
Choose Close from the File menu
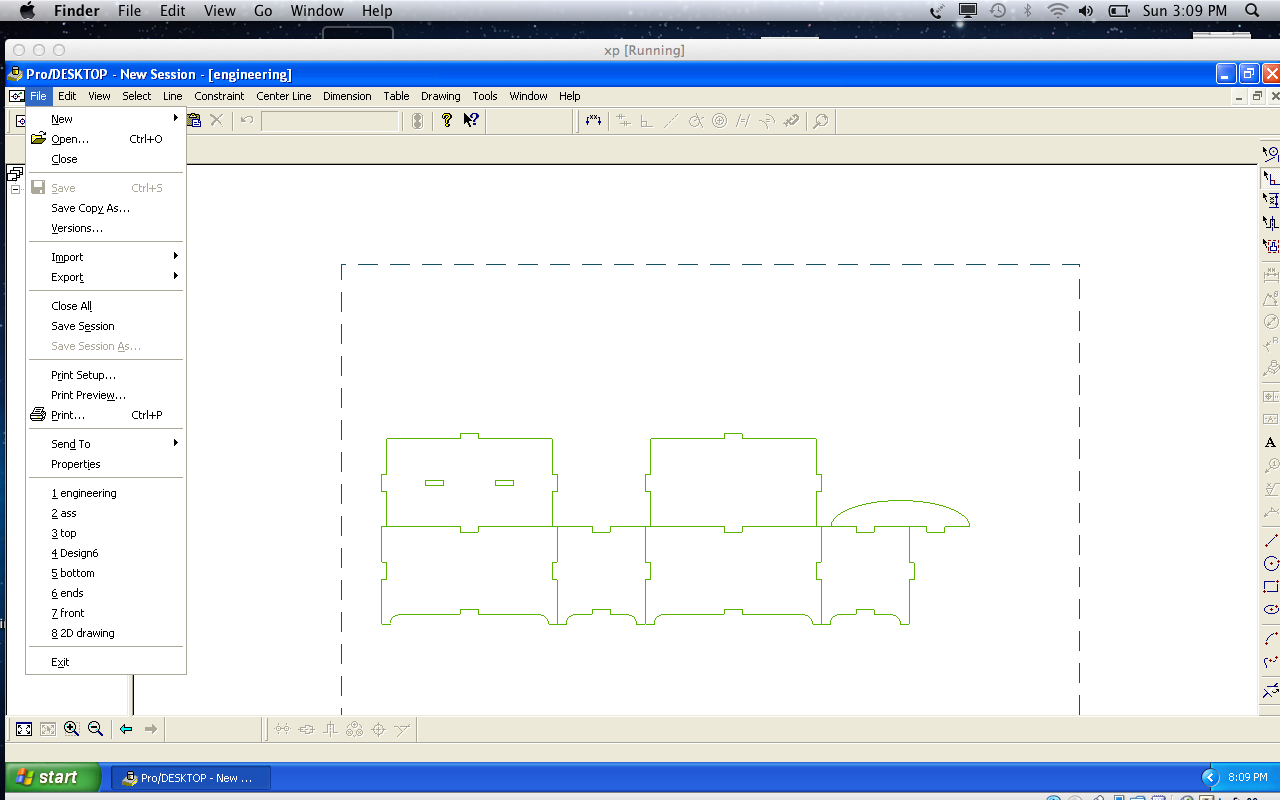pyautogui.click(x=106, y=159)
